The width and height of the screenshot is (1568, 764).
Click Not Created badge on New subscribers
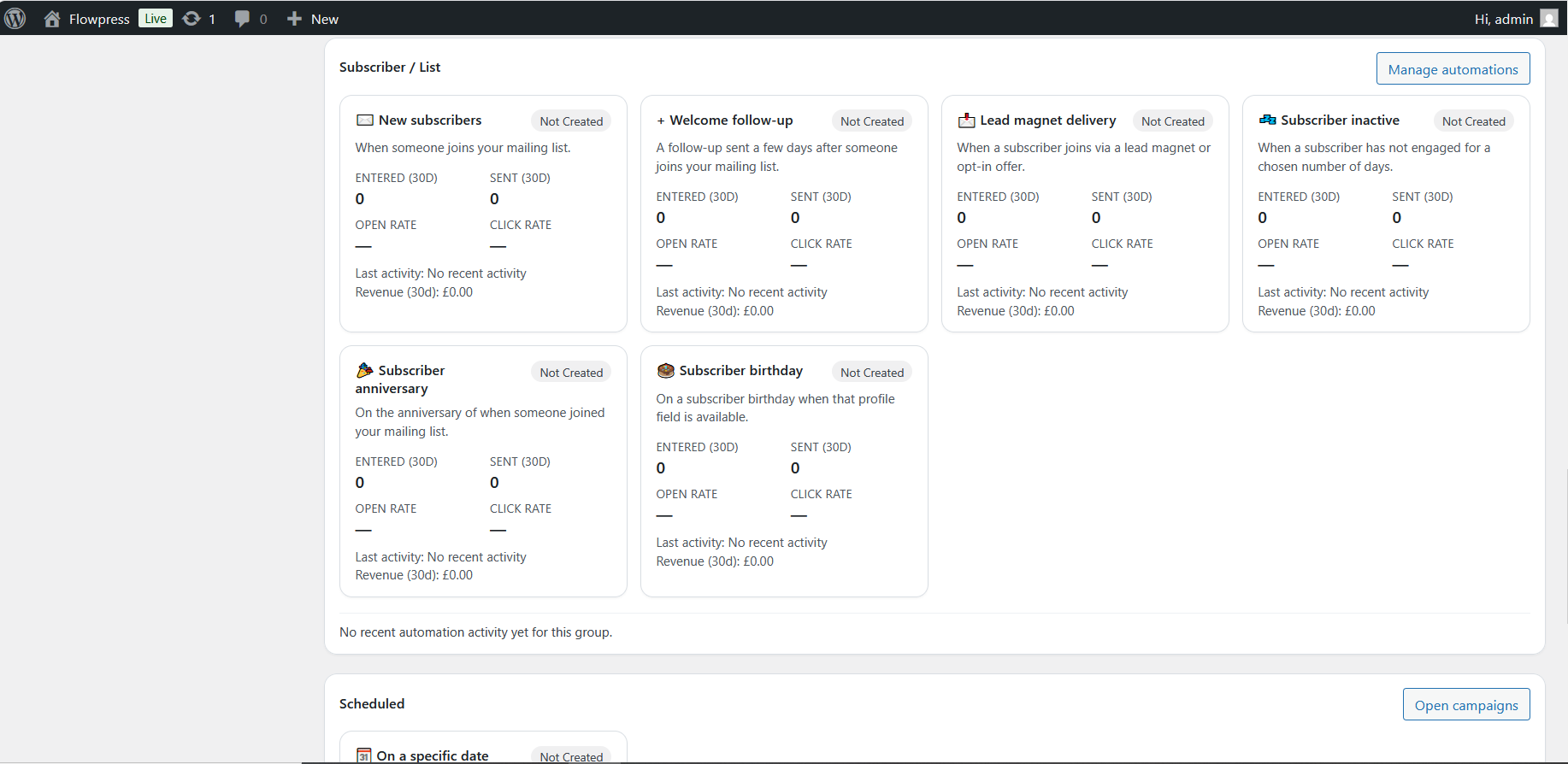click(571, 121)
